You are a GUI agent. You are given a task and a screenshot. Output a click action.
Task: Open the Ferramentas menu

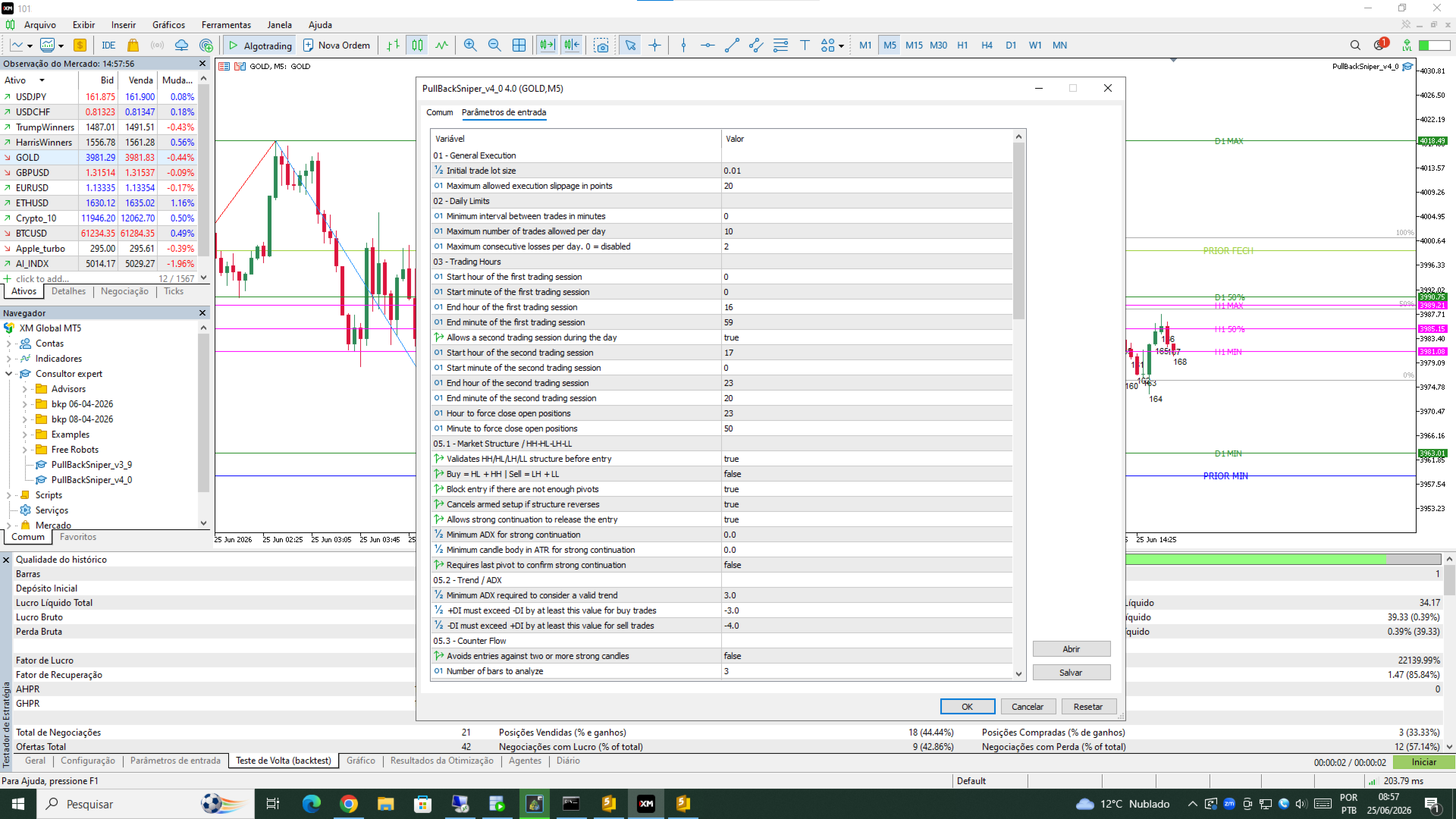tap(226, 25)
